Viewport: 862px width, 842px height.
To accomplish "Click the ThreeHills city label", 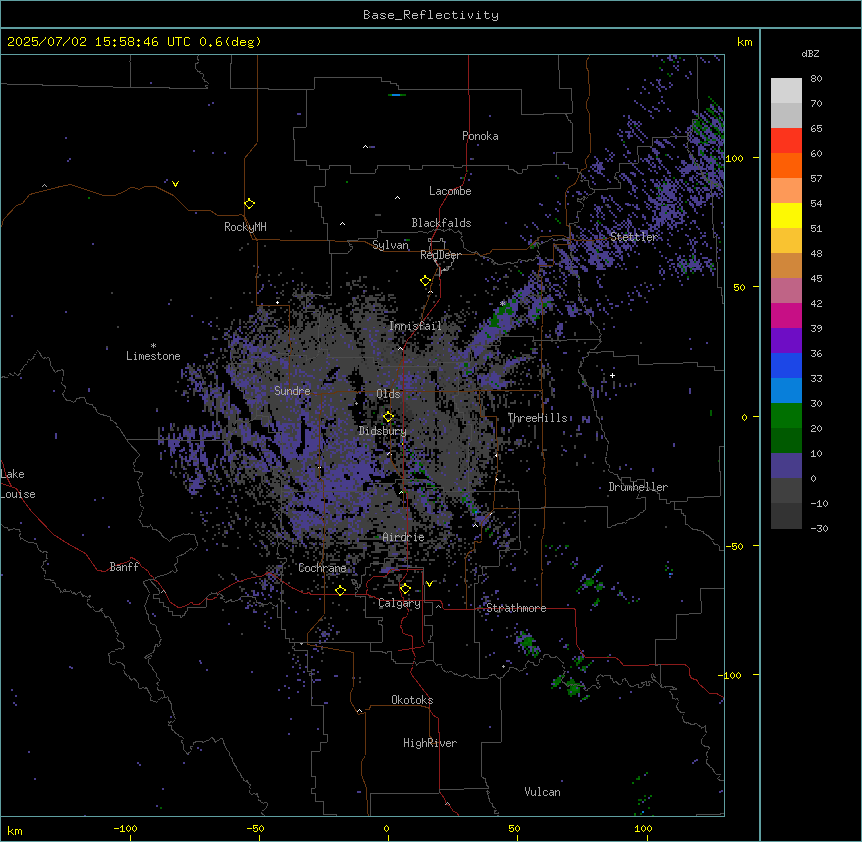I will (x=537, y=418).
